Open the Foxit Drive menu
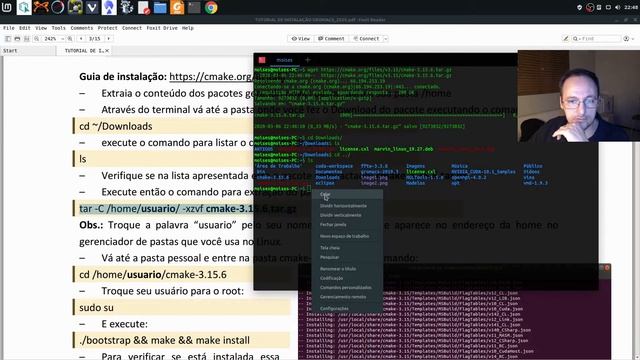 [x=162, y=28]
